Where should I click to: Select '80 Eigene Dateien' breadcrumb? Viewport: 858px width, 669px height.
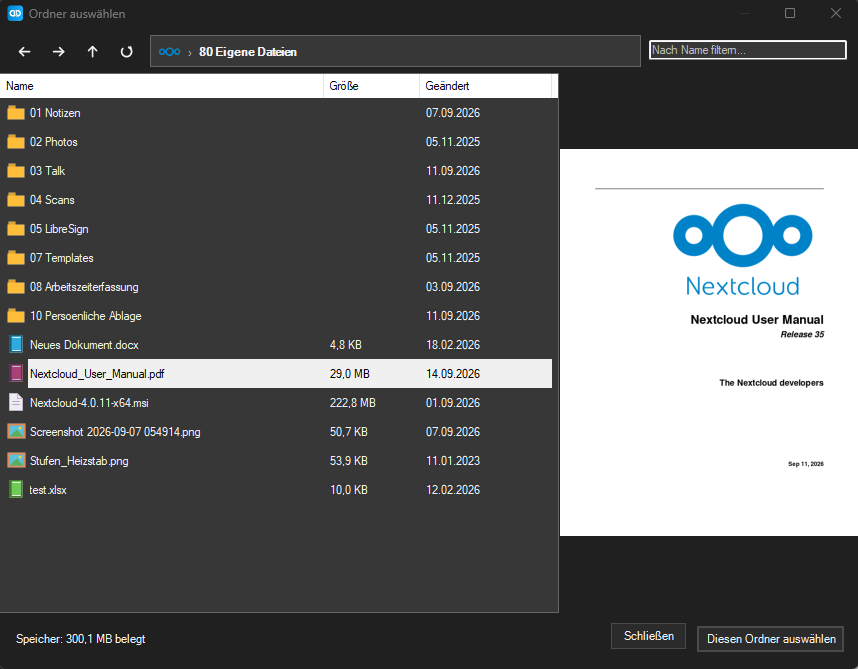pos(248,51)
